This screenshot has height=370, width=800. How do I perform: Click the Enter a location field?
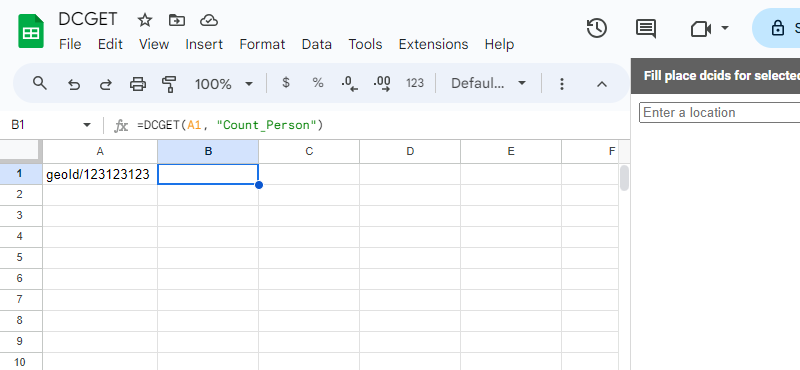pyautogui.click(x=719, y=112)
